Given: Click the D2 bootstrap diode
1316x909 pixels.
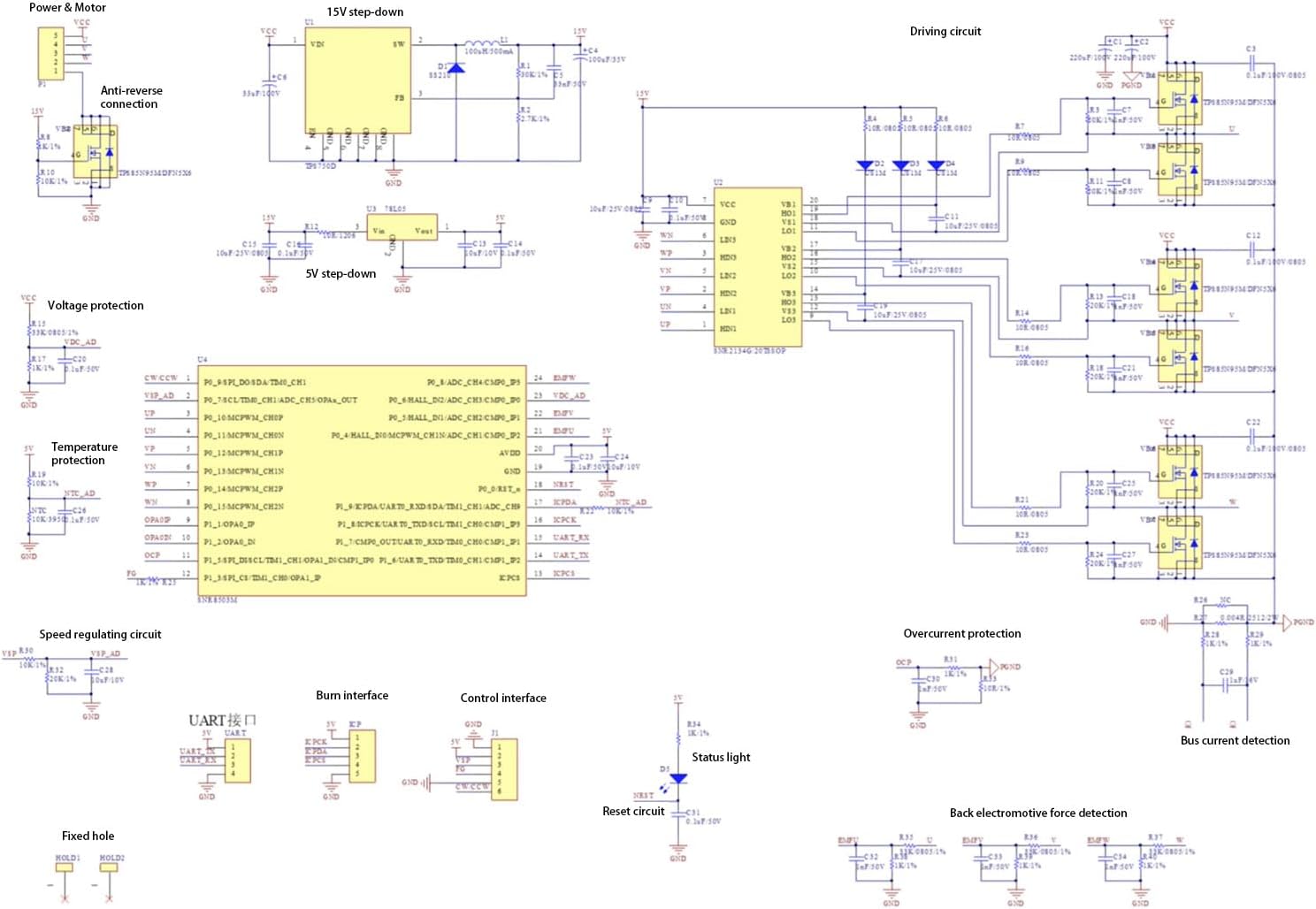Looking at the screenshot, I should coord(866,165).
